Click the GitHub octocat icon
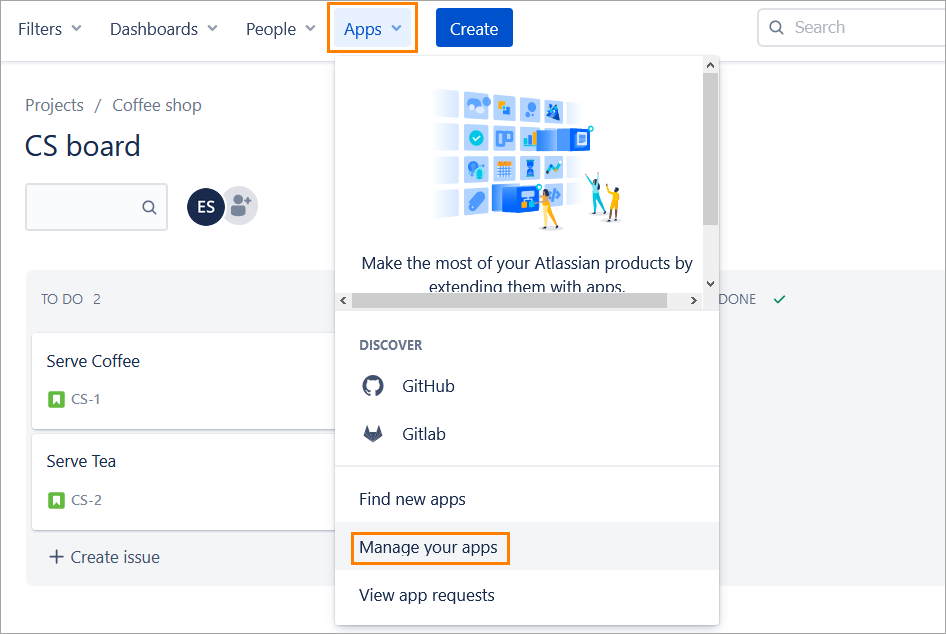 [373, 386]
